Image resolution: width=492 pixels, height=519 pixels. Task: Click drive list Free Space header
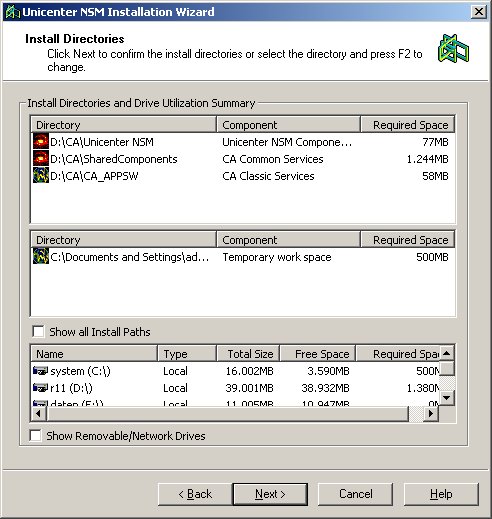(318, 354)
